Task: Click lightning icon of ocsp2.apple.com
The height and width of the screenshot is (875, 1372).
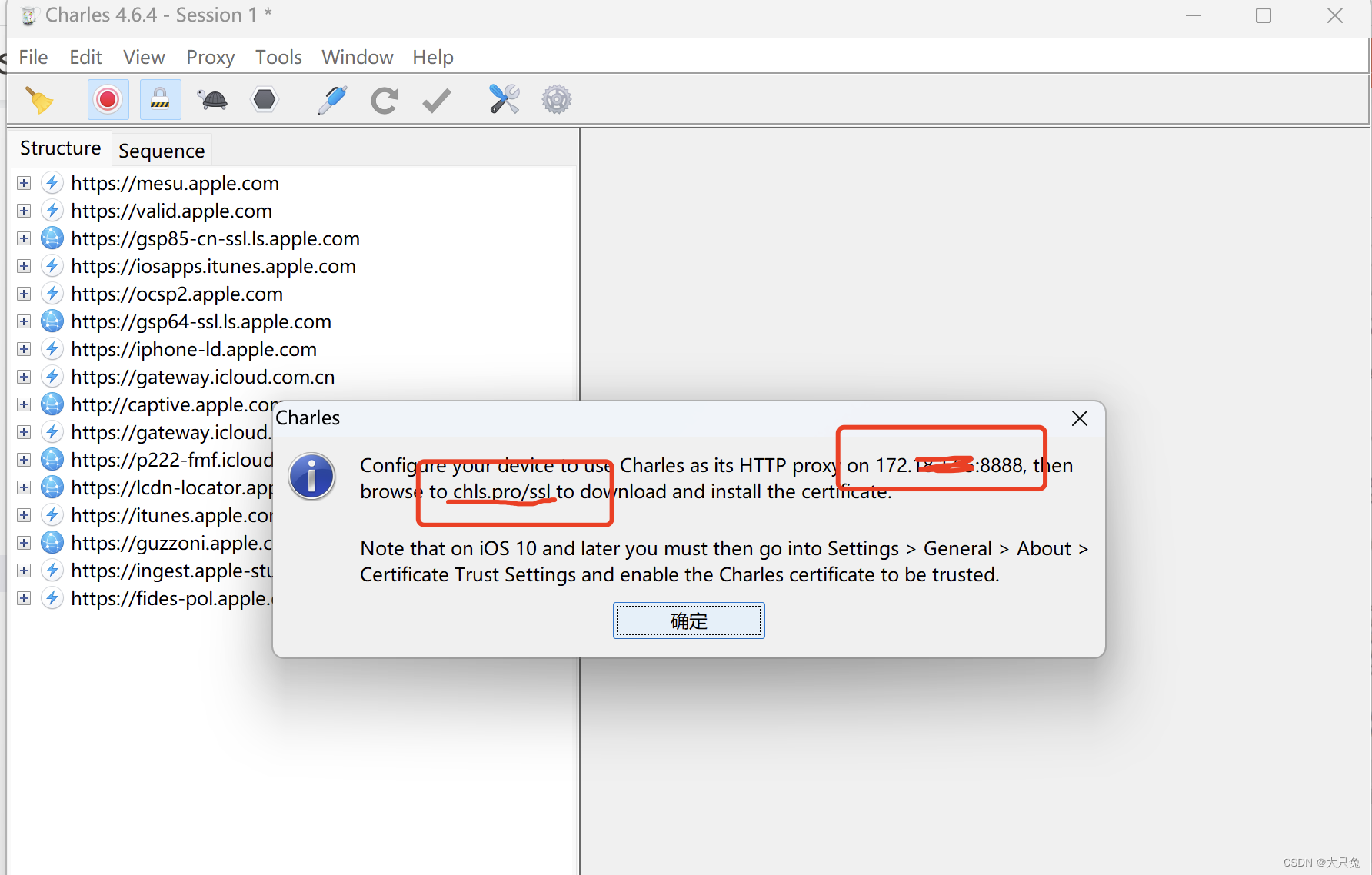Action: [52, 294]
